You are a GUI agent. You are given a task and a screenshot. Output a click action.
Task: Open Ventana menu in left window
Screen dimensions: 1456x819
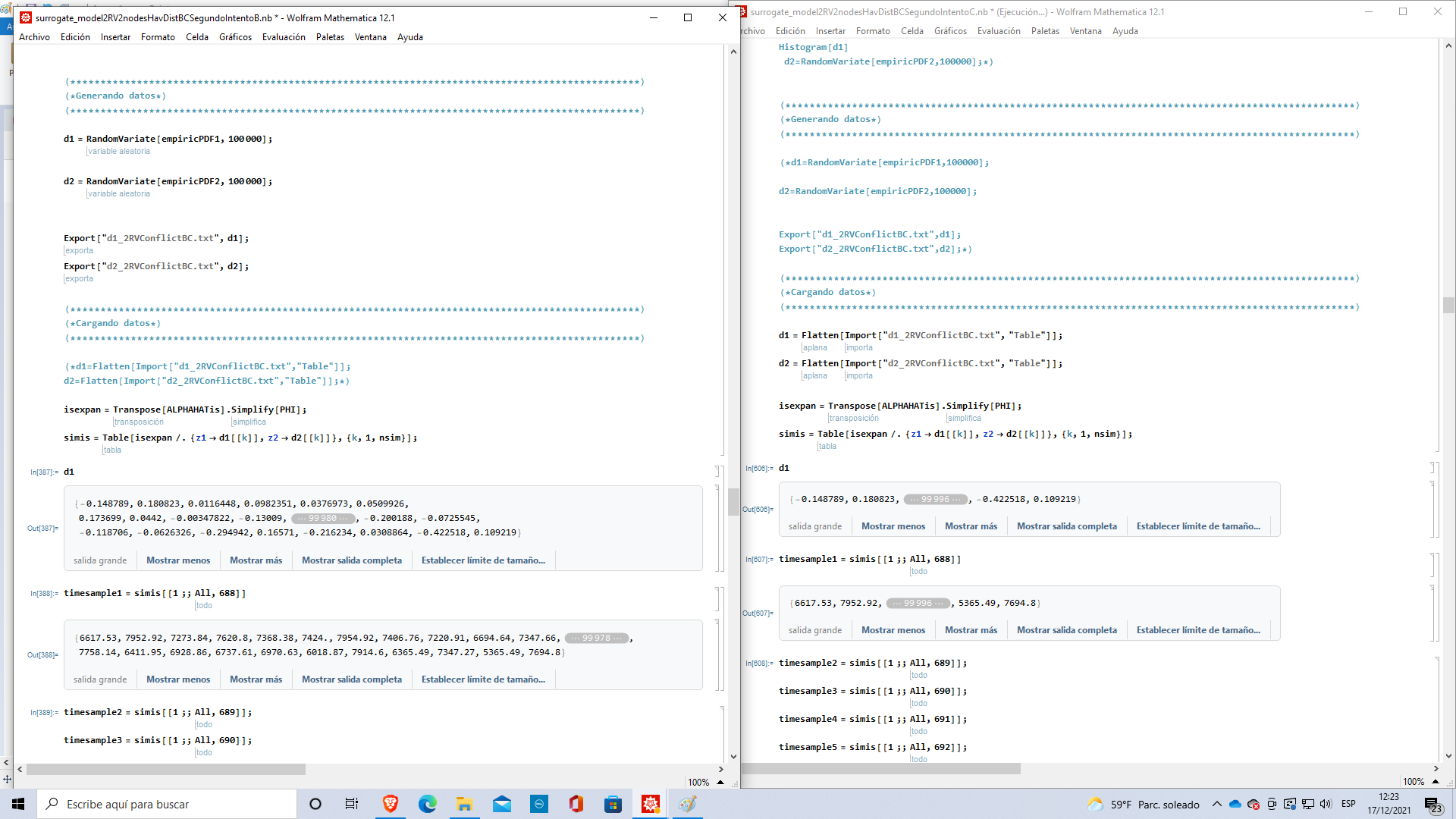(x=371, y=37)
